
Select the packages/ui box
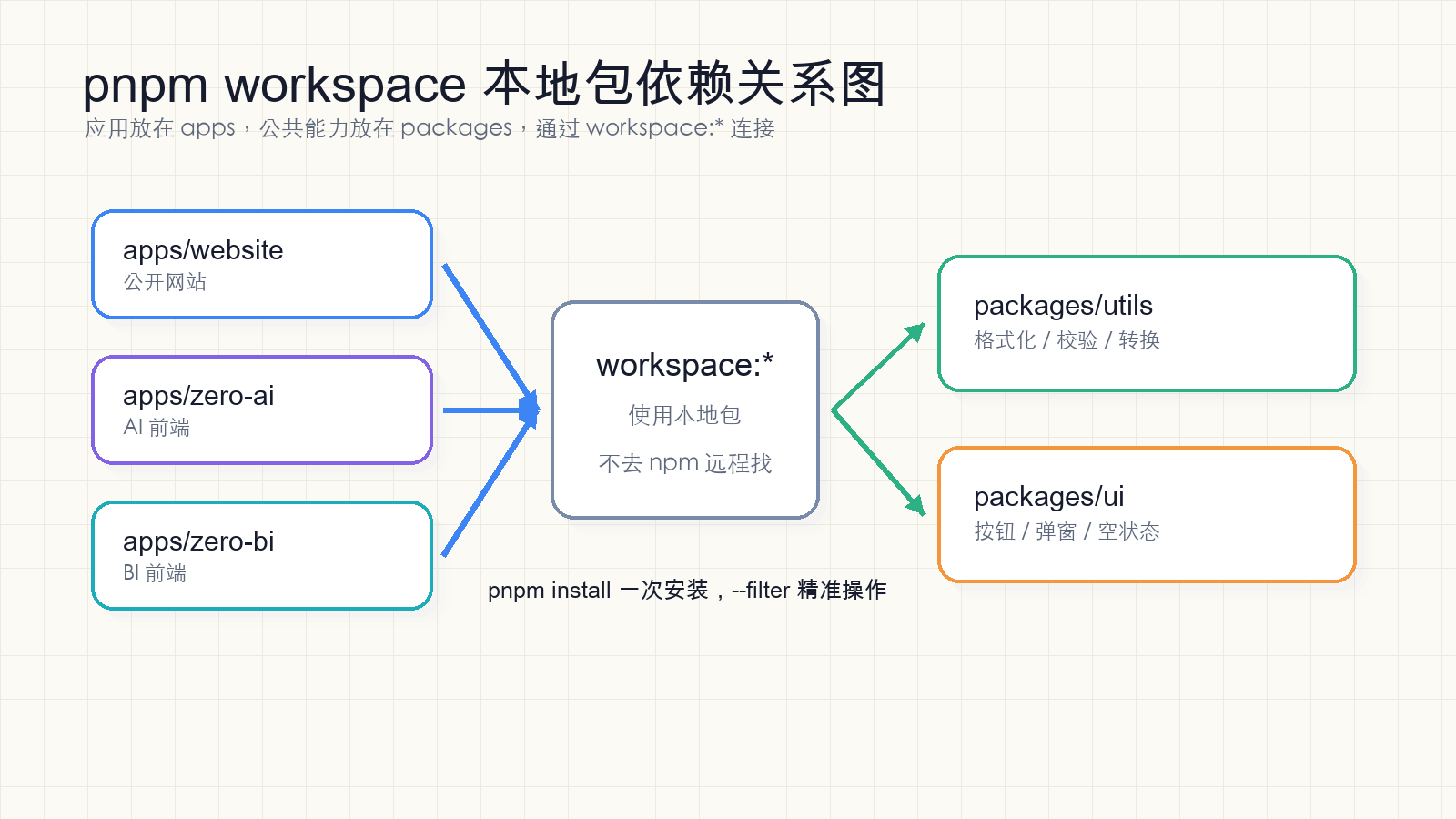(x=1148, y=515)
